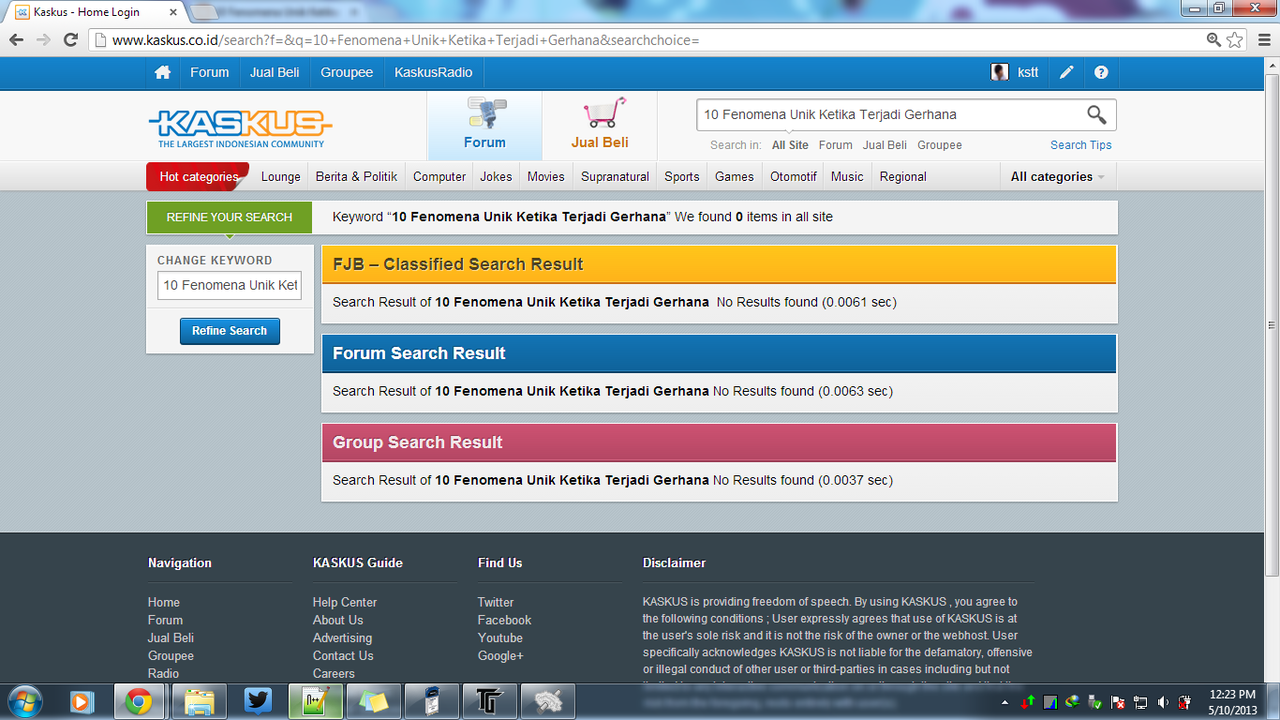Open the network tray icon
The width and height of the screenshot is (1280, 720).
pyautogui.click(x=1140, y=702)
